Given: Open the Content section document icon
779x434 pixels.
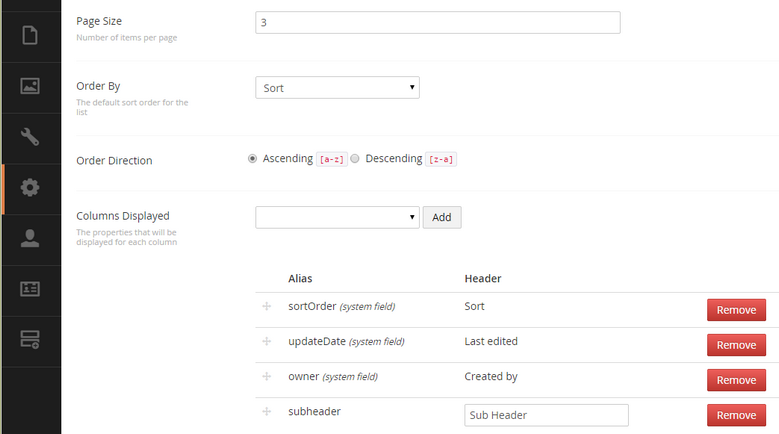Looking at the screenshot, I should pyautogui.click(x=30, y=35).
